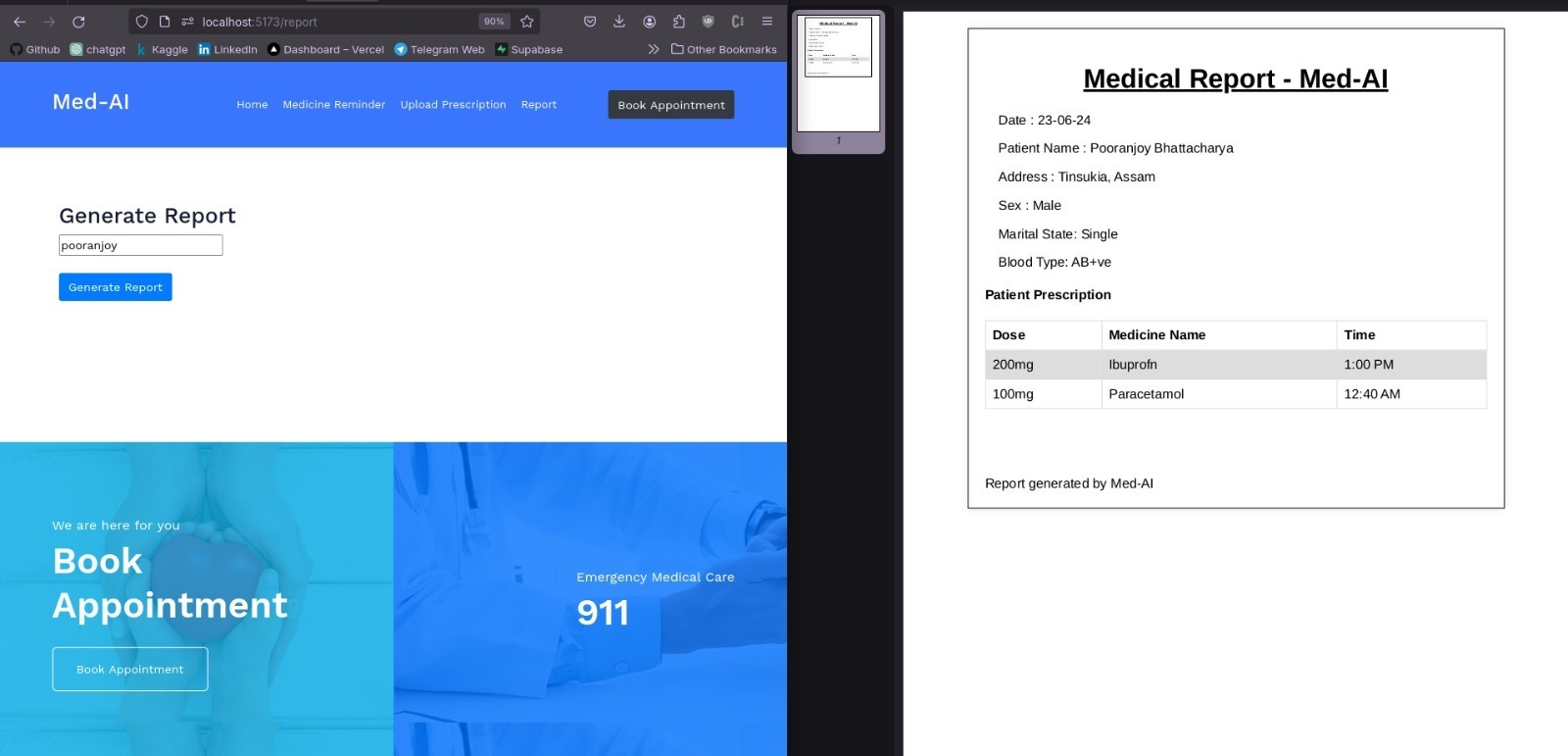Click the Date : 23-06-24 line
Viewport: 1568px width, 756px height.
[x=1045, y=120]
